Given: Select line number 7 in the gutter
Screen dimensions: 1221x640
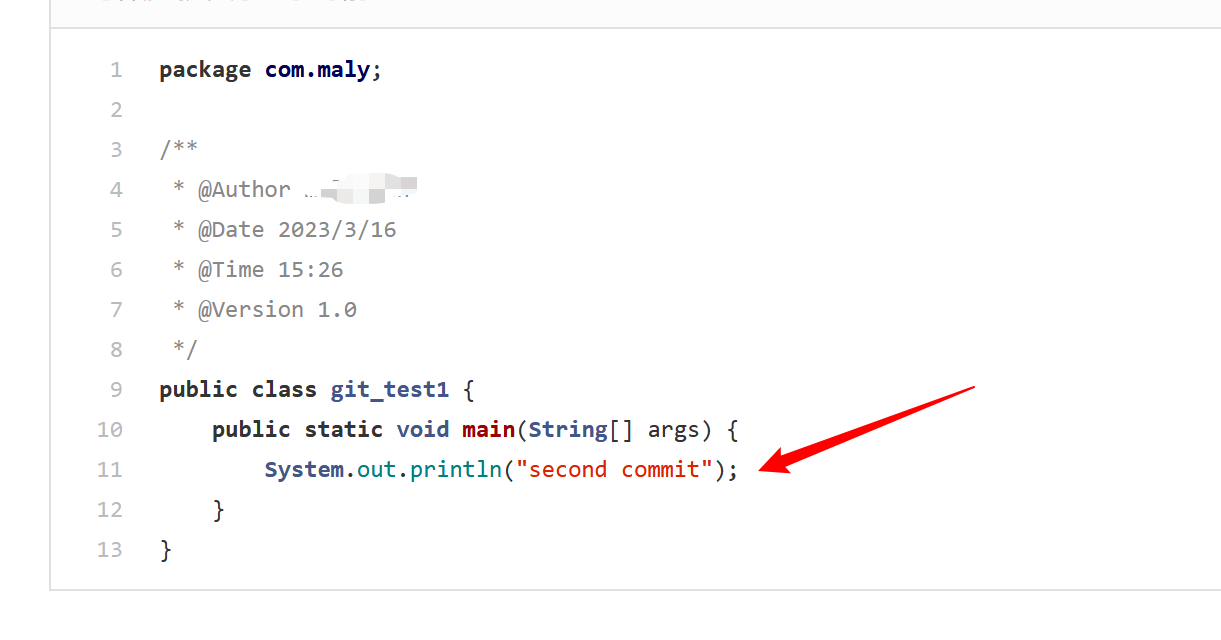Looking at the screenshot, I should [x=116, y=310].
